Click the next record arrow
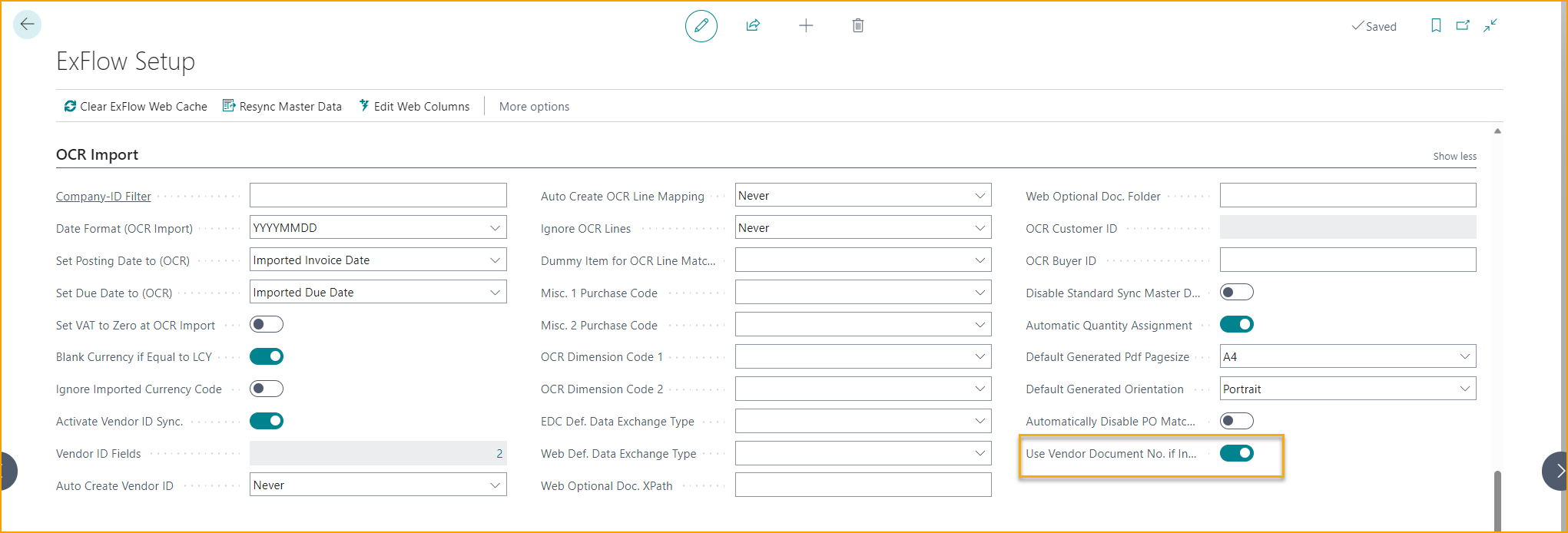 click(x=1555, y=471)
